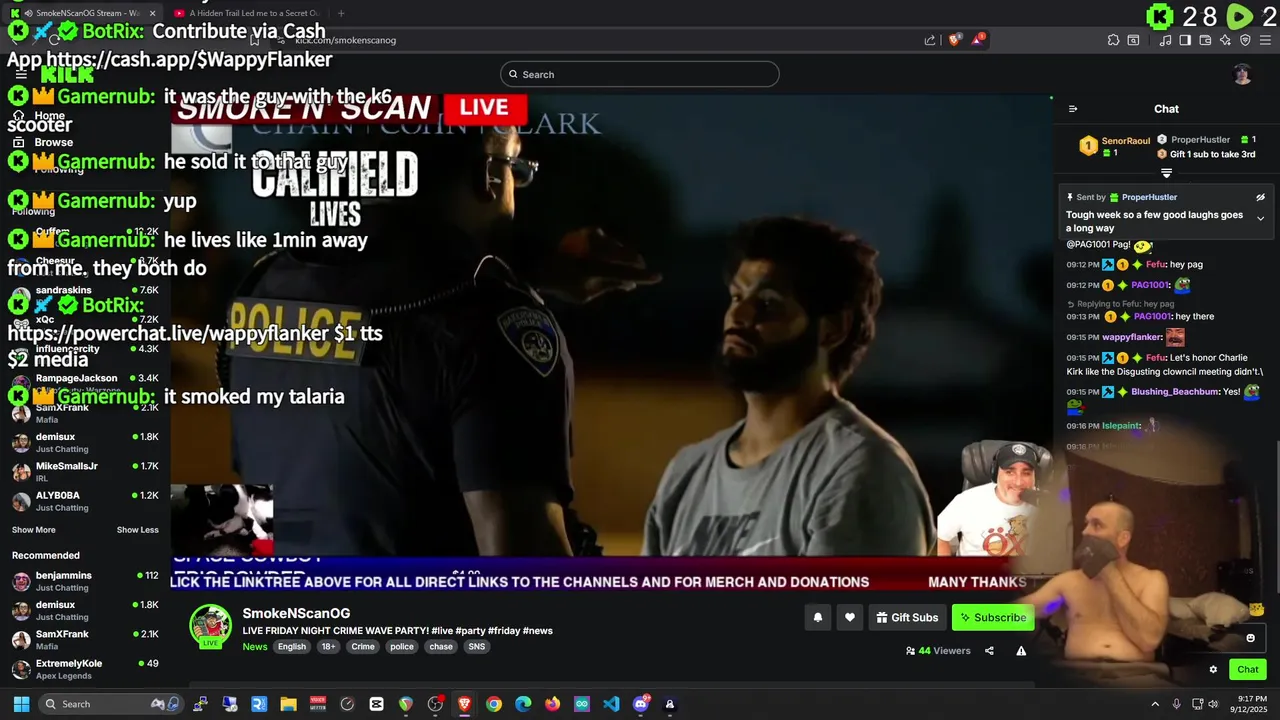Click the share page icon in address bar

(x=930, y=40)
